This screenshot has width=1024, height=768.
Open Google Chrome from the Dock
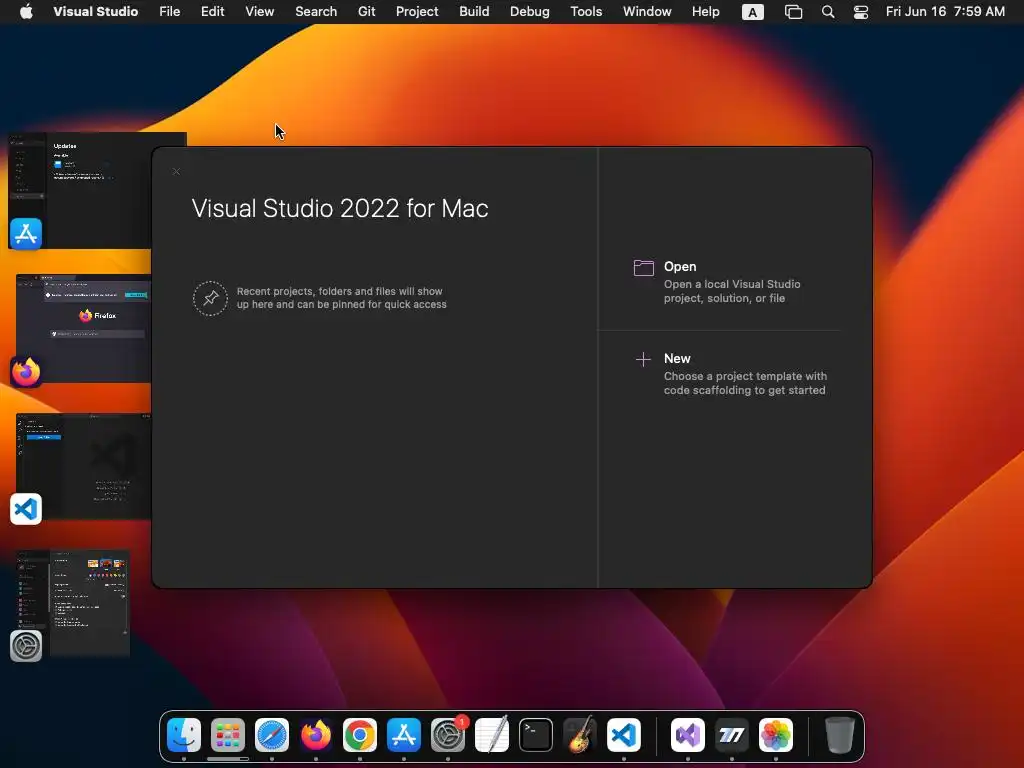point(360,735)
